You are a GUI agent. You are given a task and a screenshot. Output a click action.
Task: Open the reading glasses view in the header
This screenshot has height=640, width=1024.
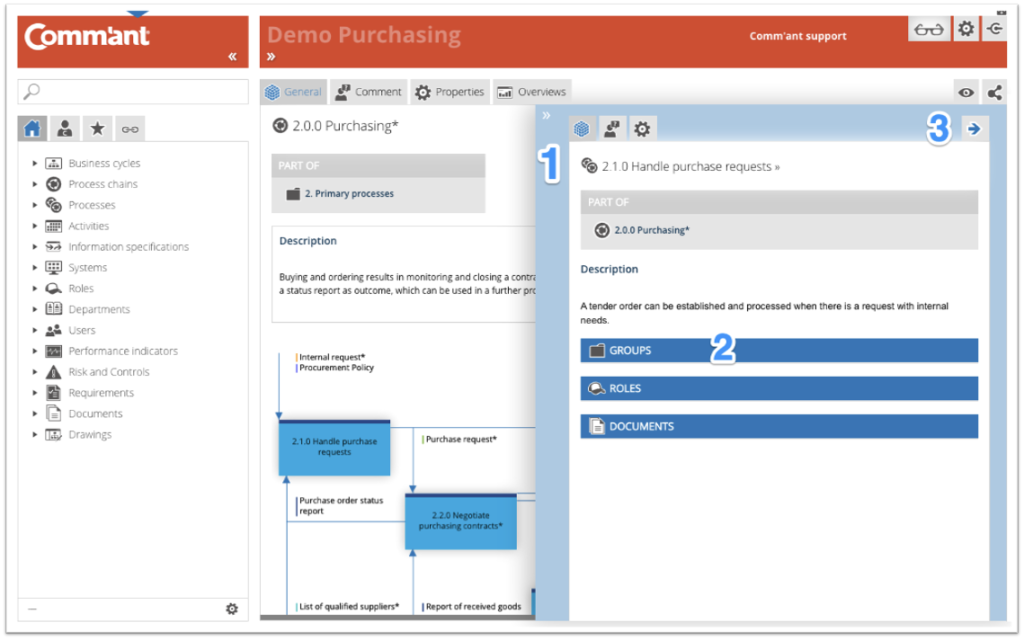pos(928,29)
